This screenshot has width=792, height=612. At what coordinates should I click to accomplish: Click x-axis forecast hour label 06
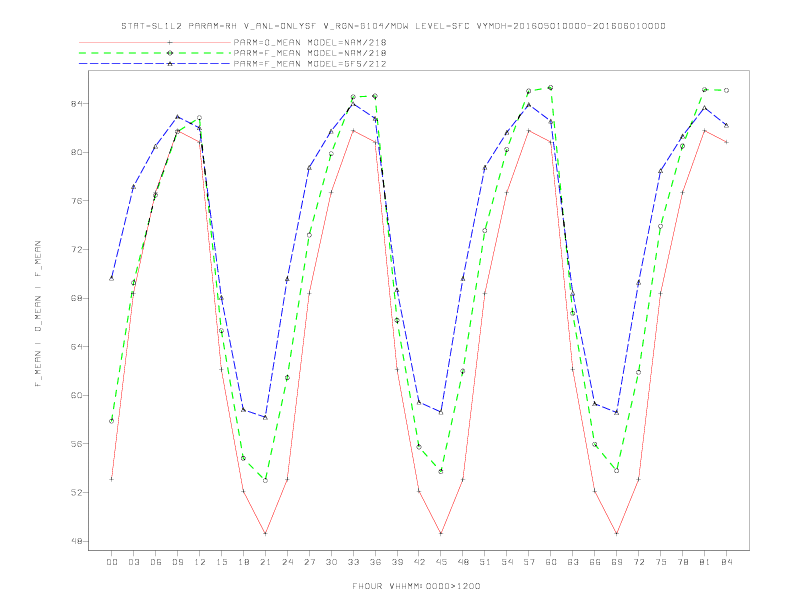pyautogui.click(x=156, y=562)
